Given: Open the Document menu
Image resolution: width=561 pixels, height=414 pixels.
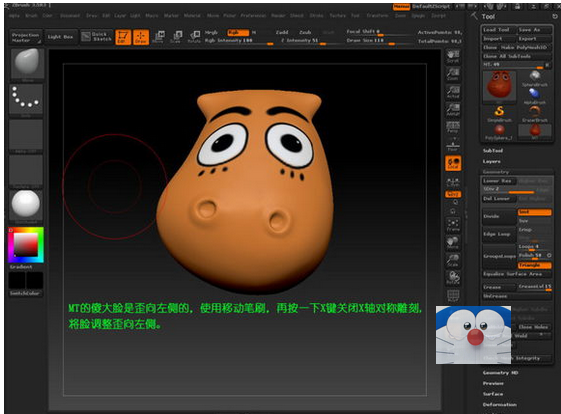Looking at the screenshot, I should pyautogui.click(x=70, y=16).
